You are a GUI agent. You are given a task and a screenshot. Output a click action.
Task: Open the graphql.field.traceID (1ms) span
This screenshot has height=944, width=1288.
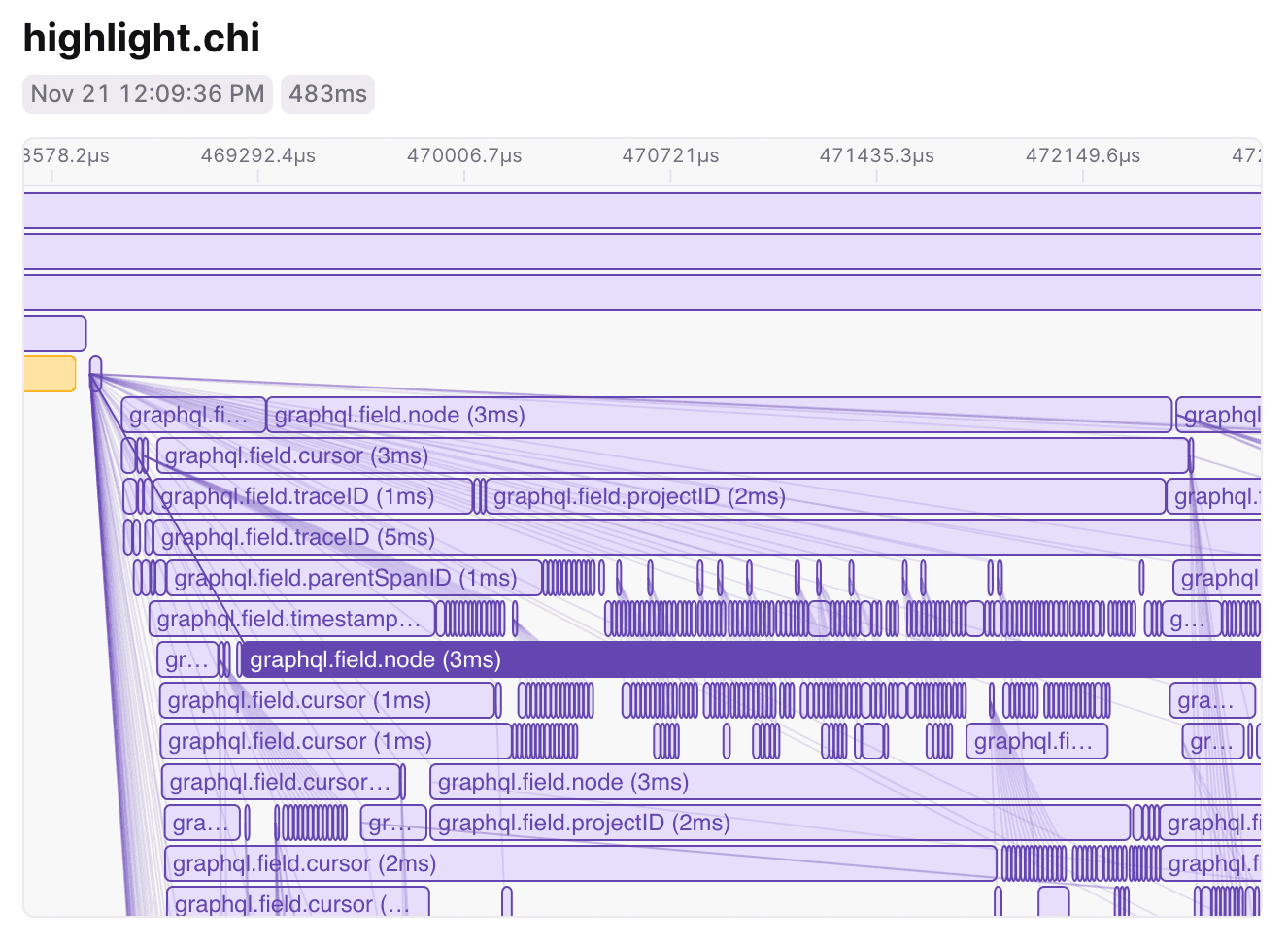tap(313, 496)
